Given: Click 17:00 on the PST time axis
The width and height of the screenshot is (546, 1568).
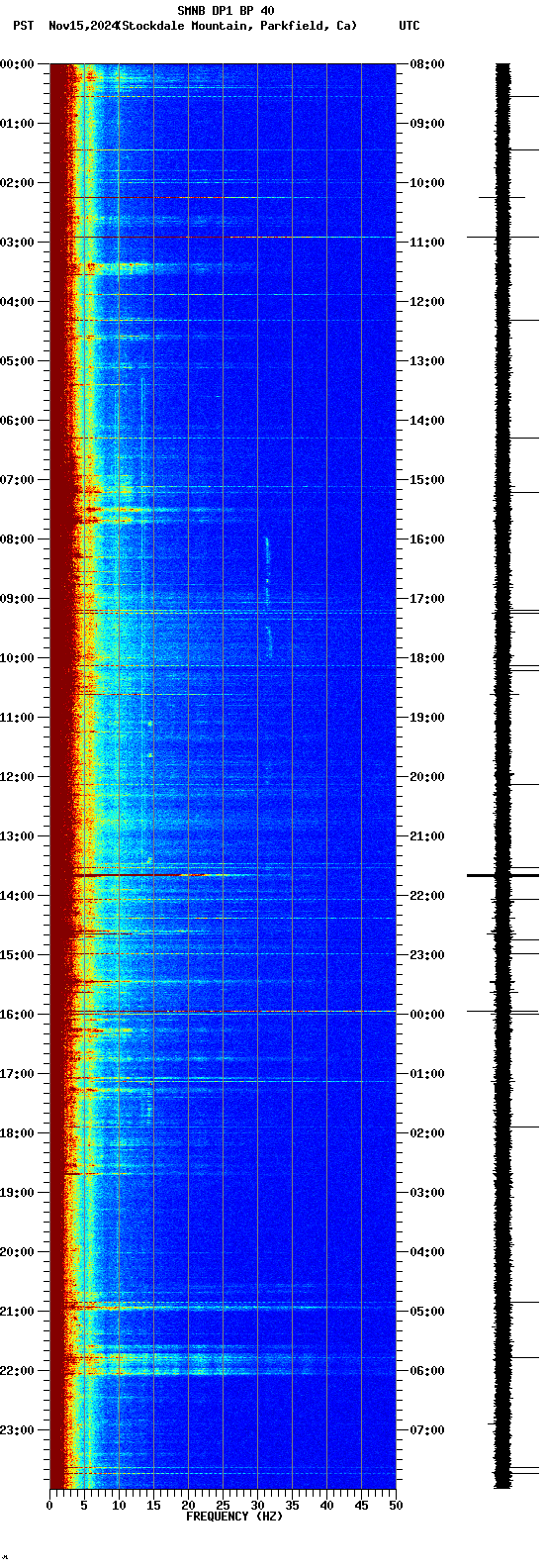Looking at the screenshot, I should [x=17, y=1074].
